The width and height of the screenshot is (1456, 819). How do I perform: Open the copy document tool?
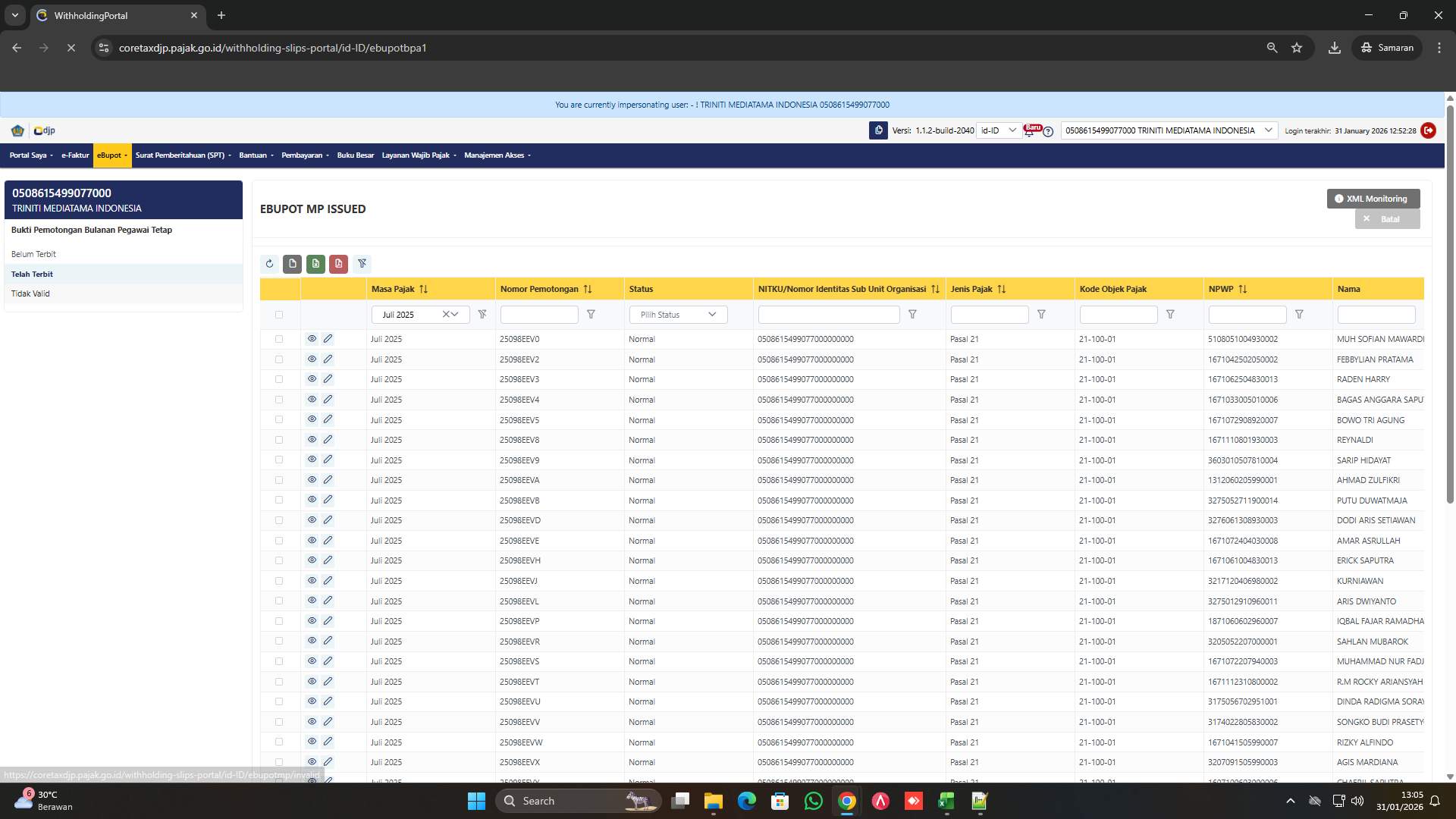293,263
